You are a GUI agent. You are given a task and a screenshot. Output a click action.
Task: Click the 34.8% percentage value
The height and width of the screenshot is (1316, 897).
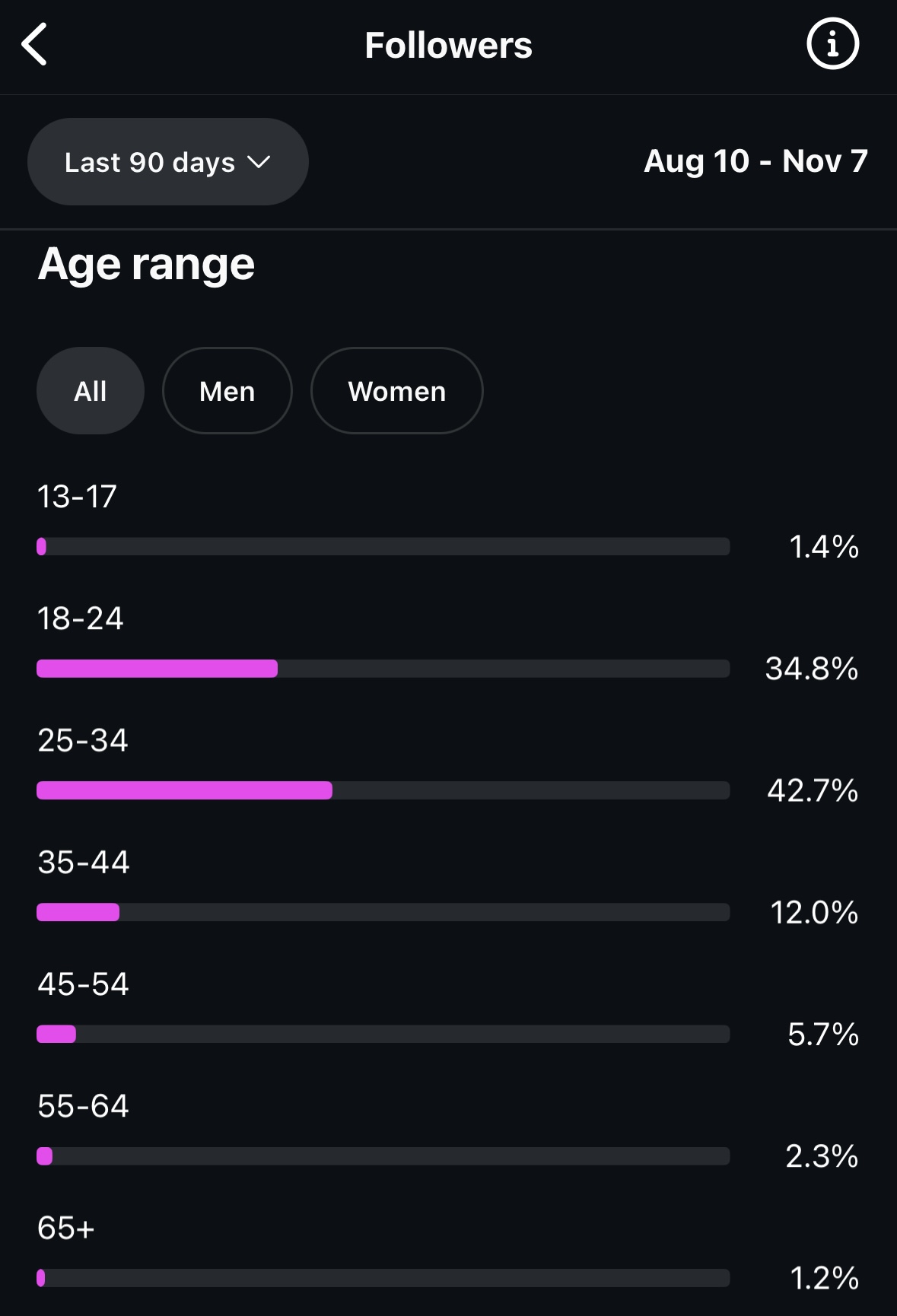pos(812,669)
